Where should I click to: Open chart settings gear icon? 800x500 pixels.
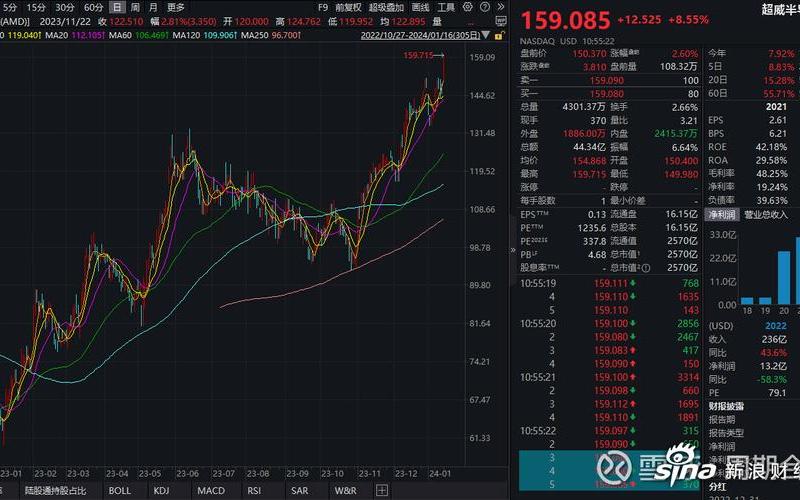[467, 7]
